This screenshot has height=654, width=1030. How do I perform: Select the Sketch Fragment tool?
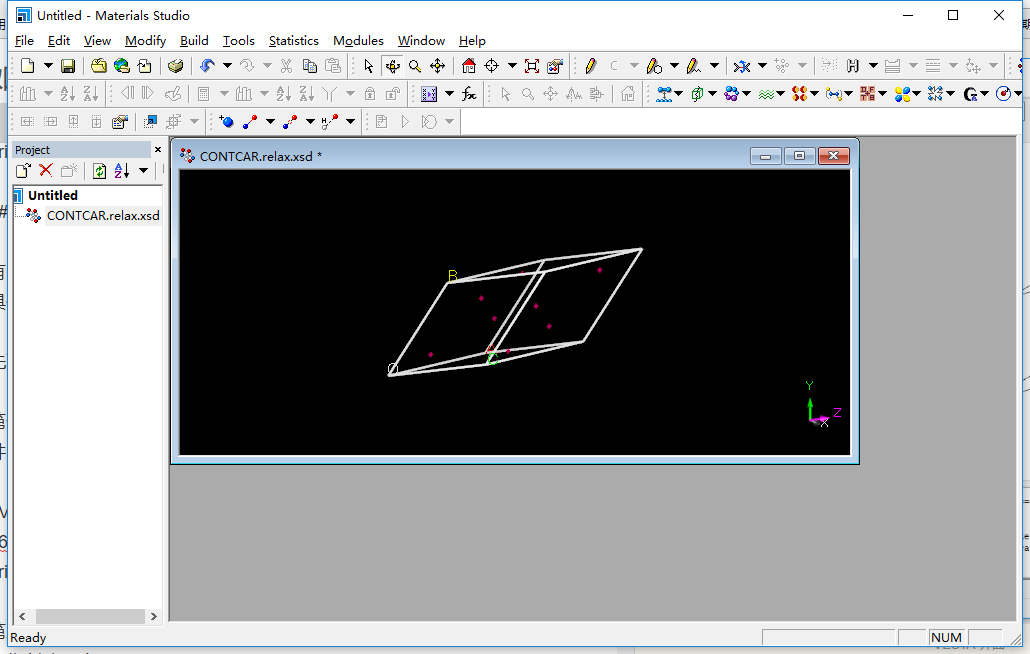coord(694,66)
